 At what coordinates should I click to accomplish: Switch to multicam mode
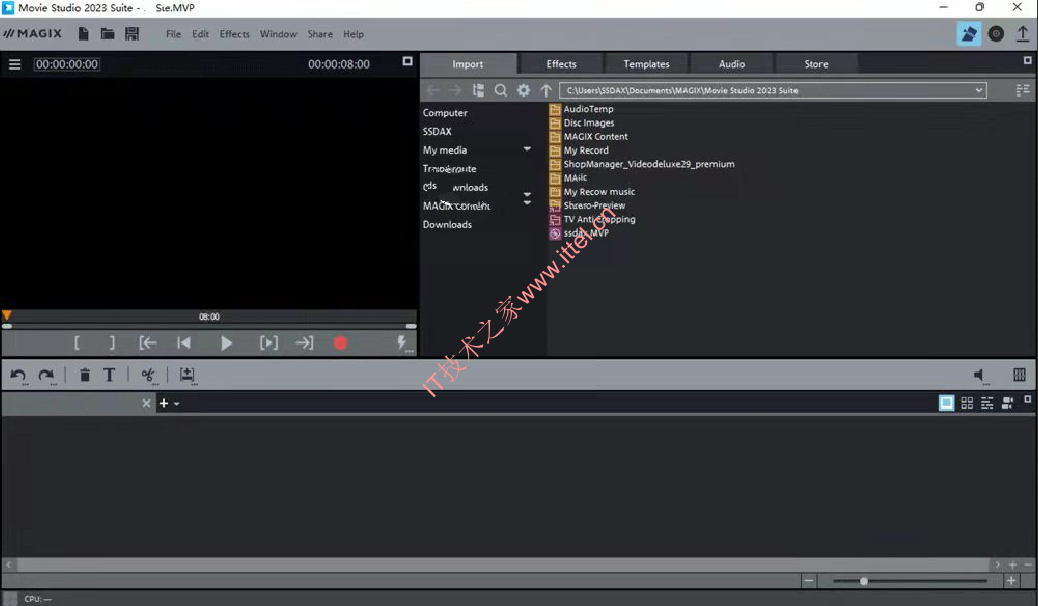[x=1008, y=403]
